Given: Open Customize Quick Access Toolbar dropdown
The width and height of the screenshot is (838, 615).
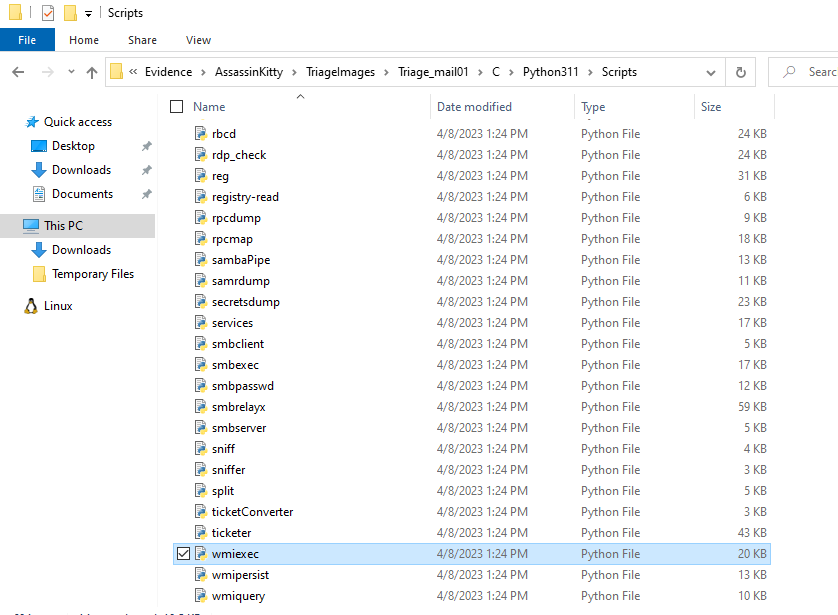Looking at the screenshot, I should pyautogui.click(x=88, y=13).
